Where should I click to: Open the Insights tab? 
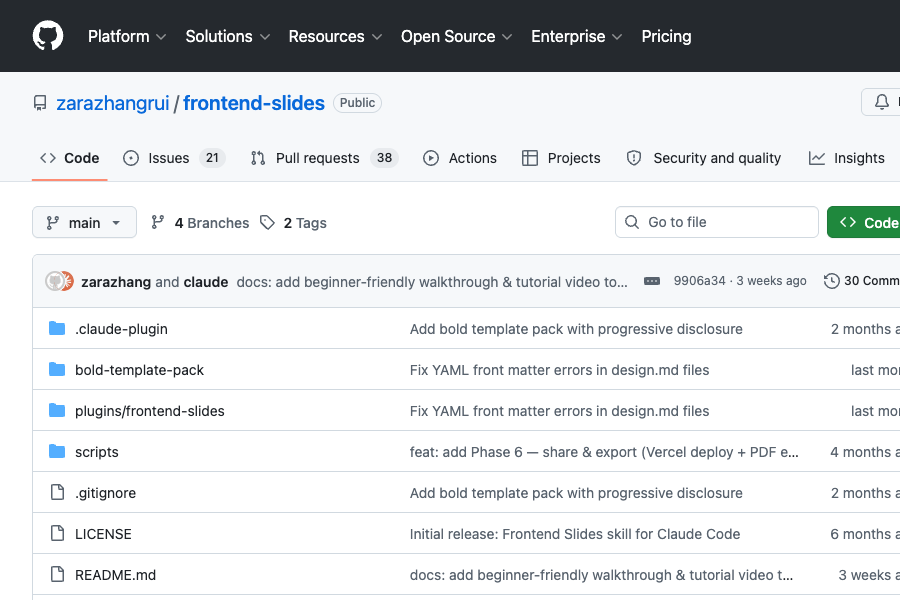coord(847,158)
